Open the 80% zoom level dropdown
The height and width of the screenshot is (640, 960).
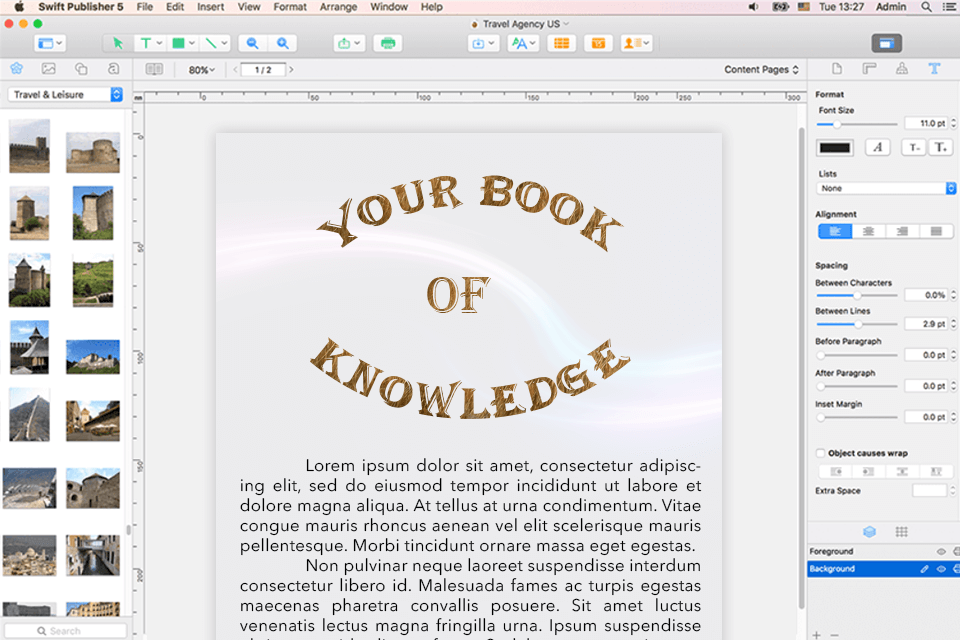click(201, 70)
